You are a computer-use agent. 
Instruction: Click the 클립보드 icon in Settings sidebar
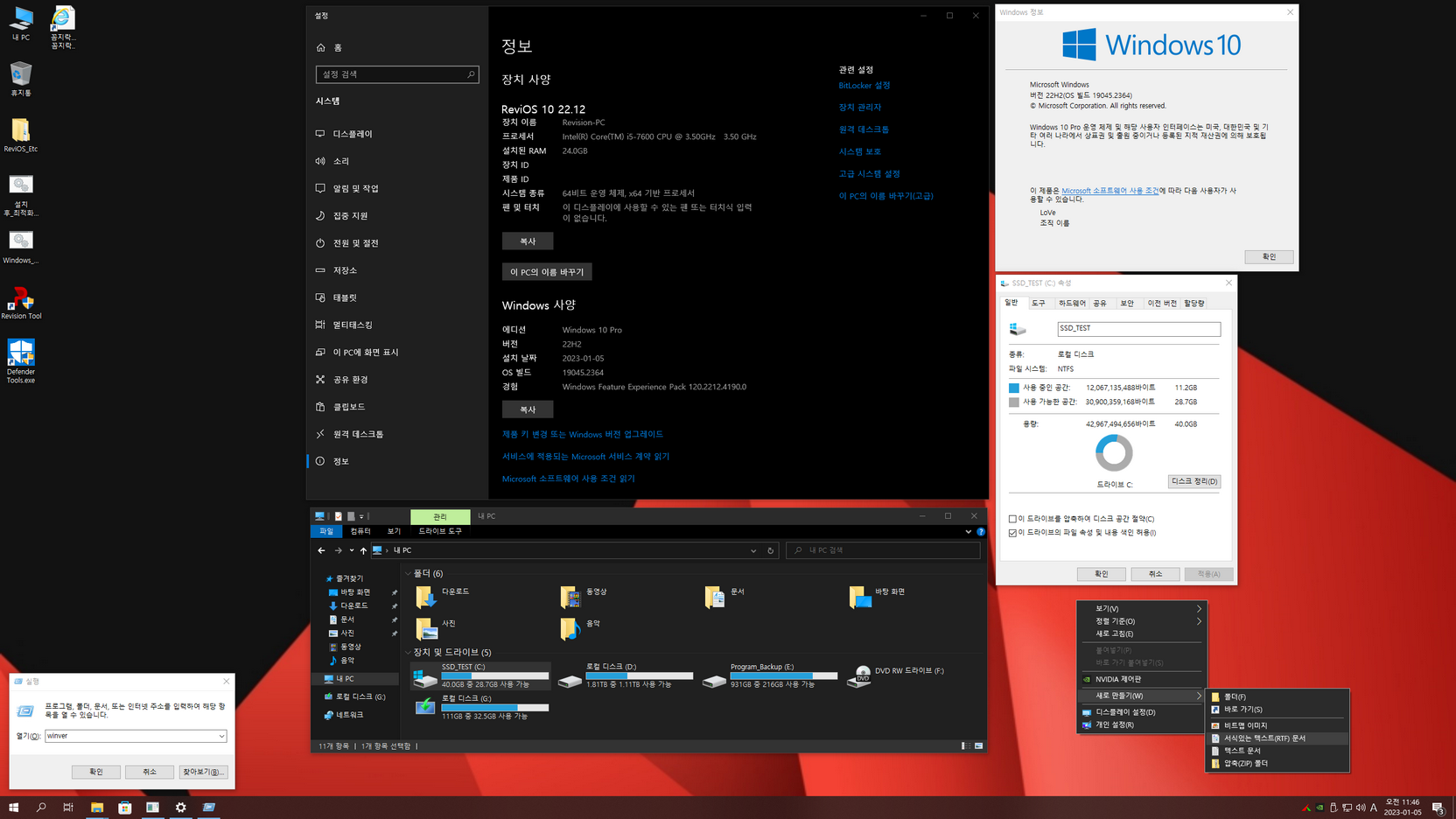click(x=320, y=407)
